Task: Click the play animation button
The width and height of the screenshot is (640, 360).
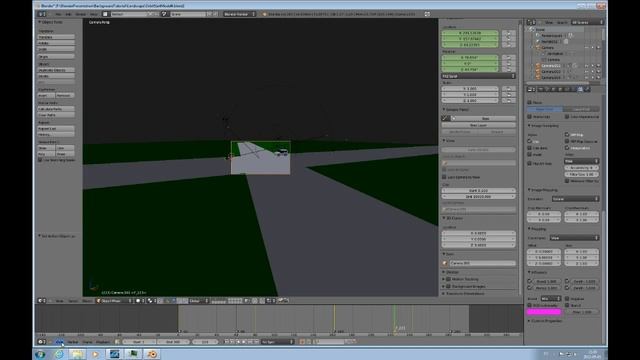Action: tap(244, 342)
